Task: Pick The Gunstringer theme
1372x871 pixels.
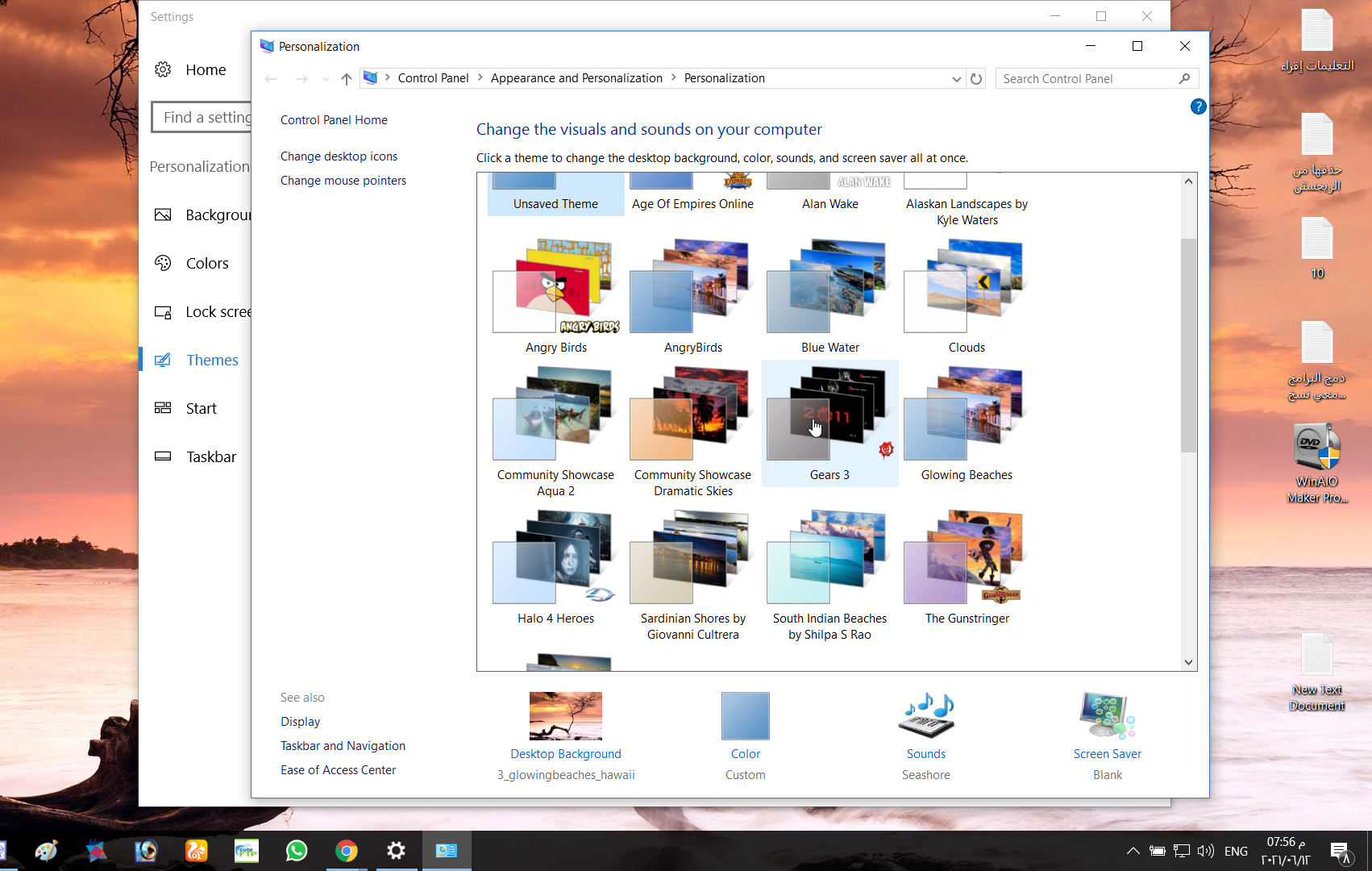Action: tap(967, 567)
